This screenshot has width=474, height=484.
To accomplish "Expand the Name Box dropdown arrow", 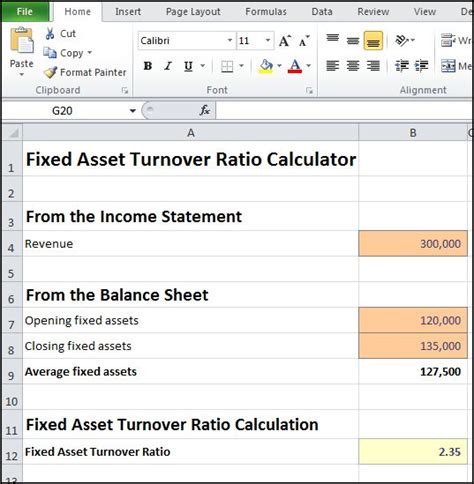I will click(133, 111).
